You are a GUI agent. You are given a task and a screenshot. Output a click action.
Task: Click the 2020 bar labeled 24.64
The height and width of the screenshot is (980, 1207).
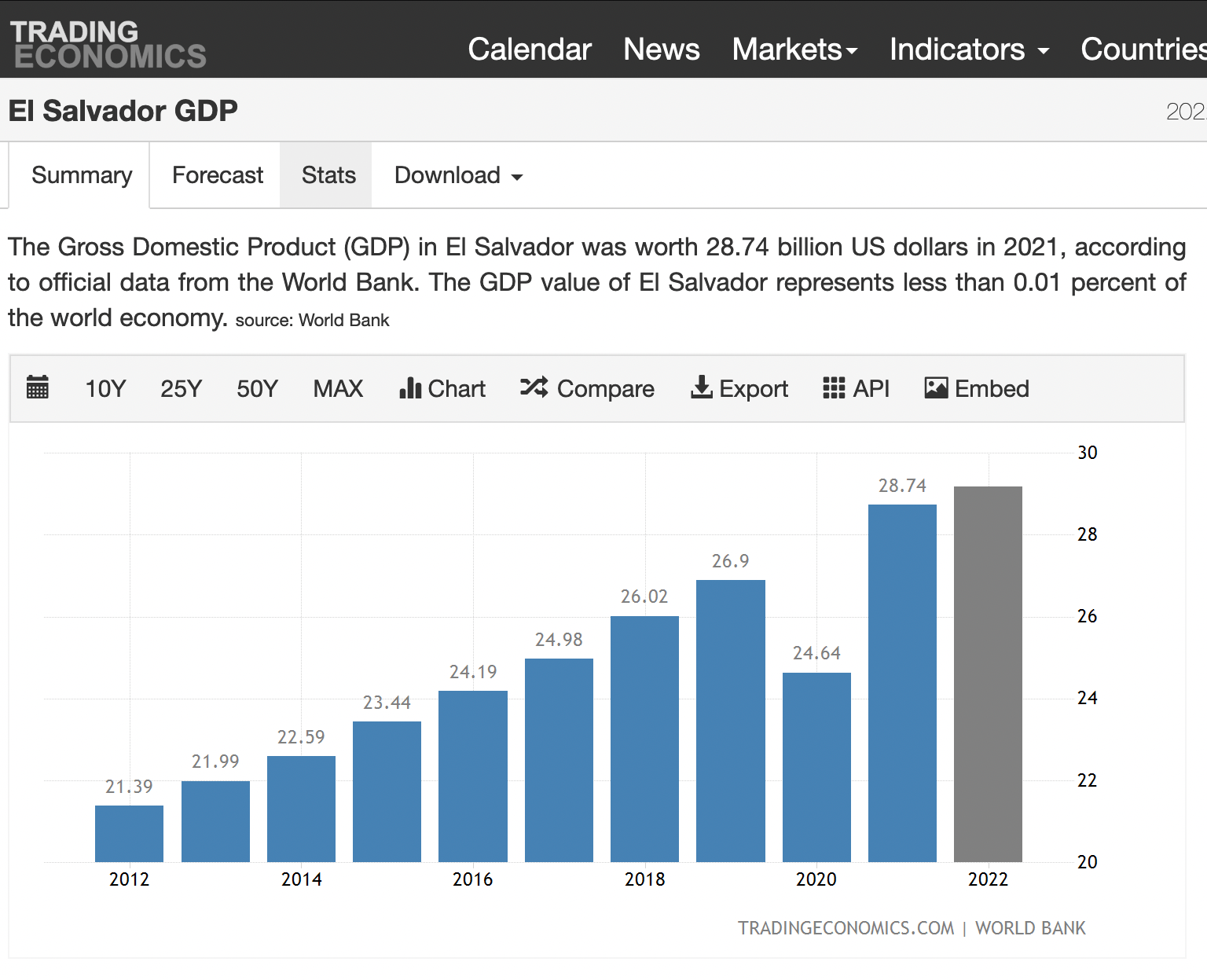[816, 767]
